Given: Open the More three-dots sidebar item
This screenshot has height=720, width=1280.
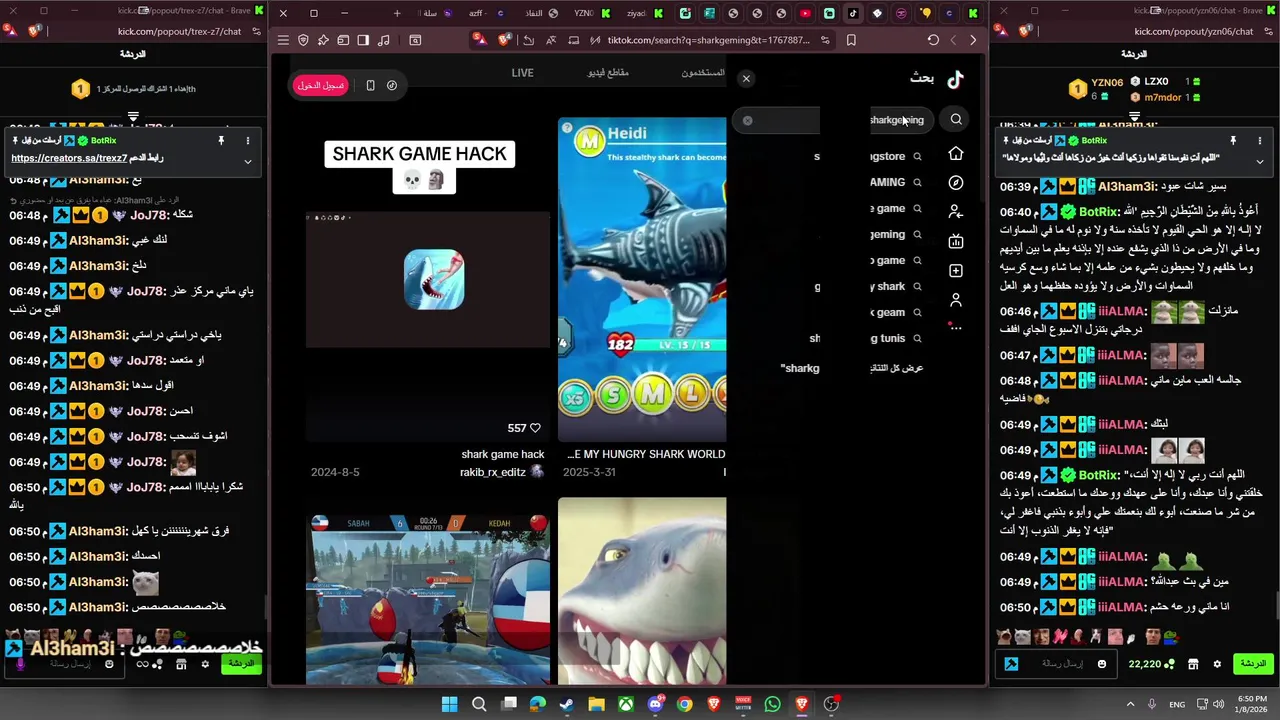Looking at the screenshot, I should click(956, 327).
